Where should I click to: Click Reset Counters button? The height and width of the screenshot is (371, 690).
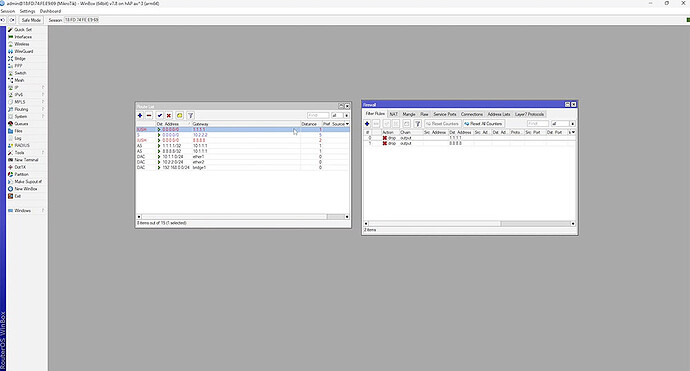(x=442, y=124)
